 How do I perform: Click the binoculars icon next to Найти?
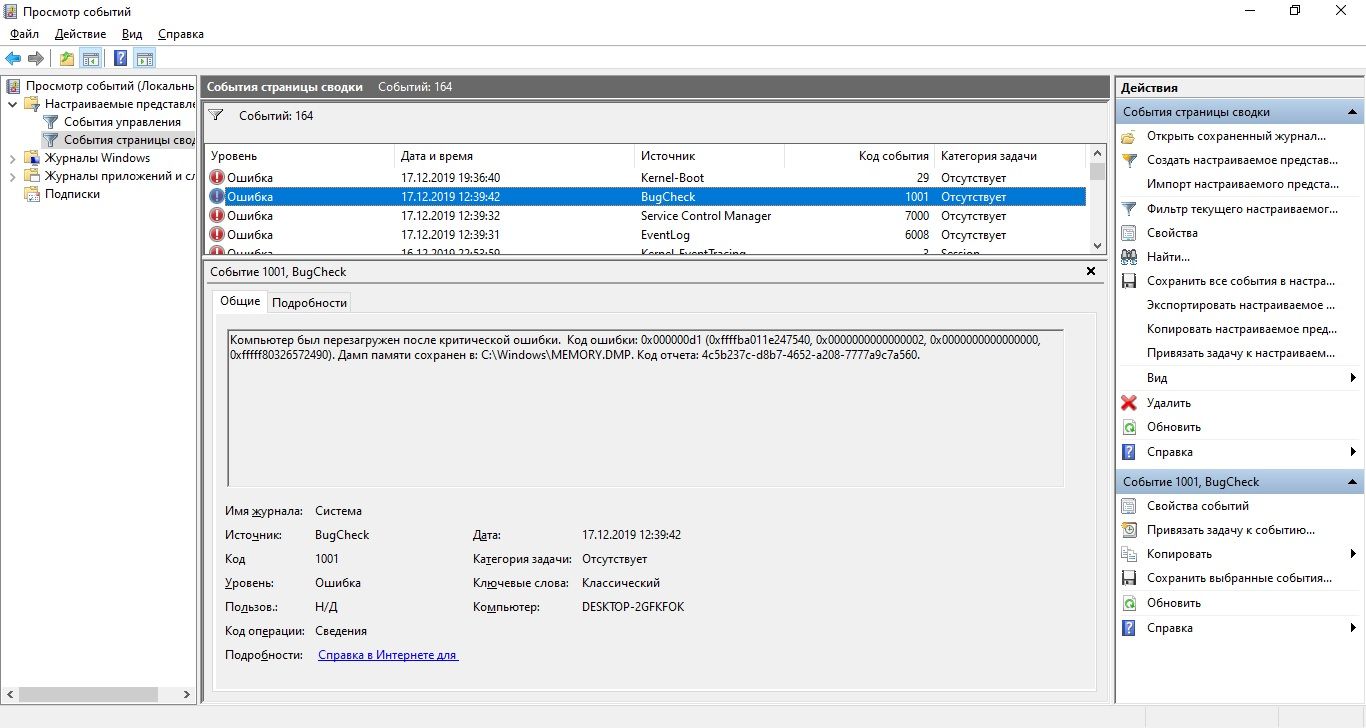coord(1129,257)
